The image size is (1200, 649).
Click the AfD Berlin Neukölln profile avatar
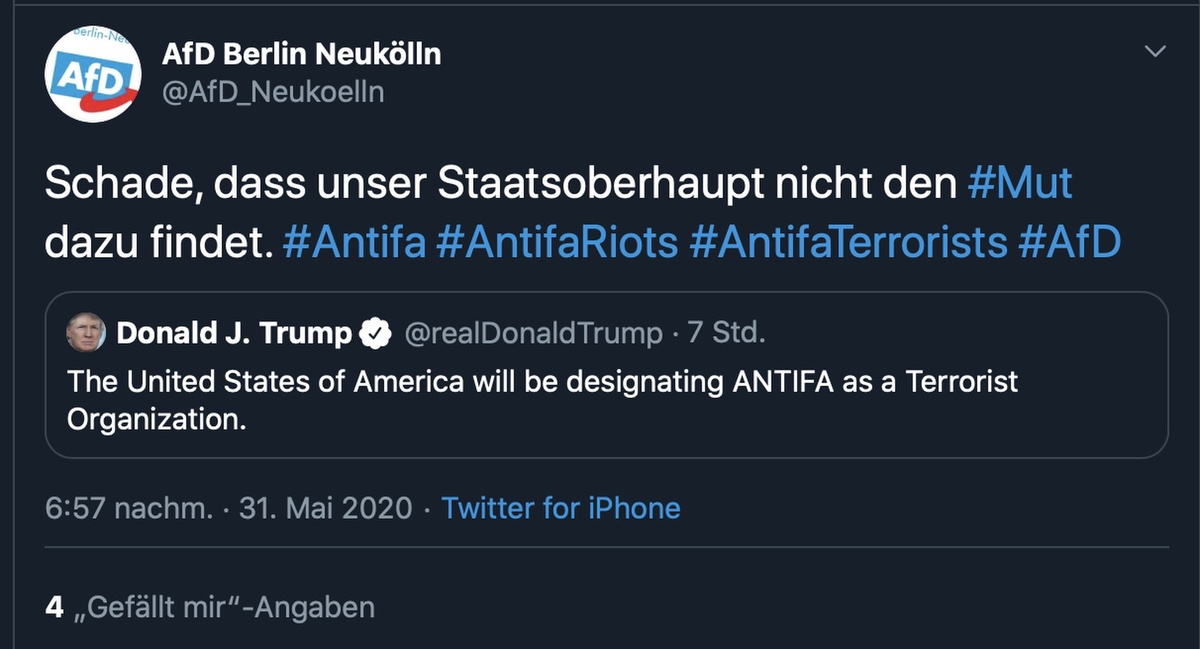[94, 74]
